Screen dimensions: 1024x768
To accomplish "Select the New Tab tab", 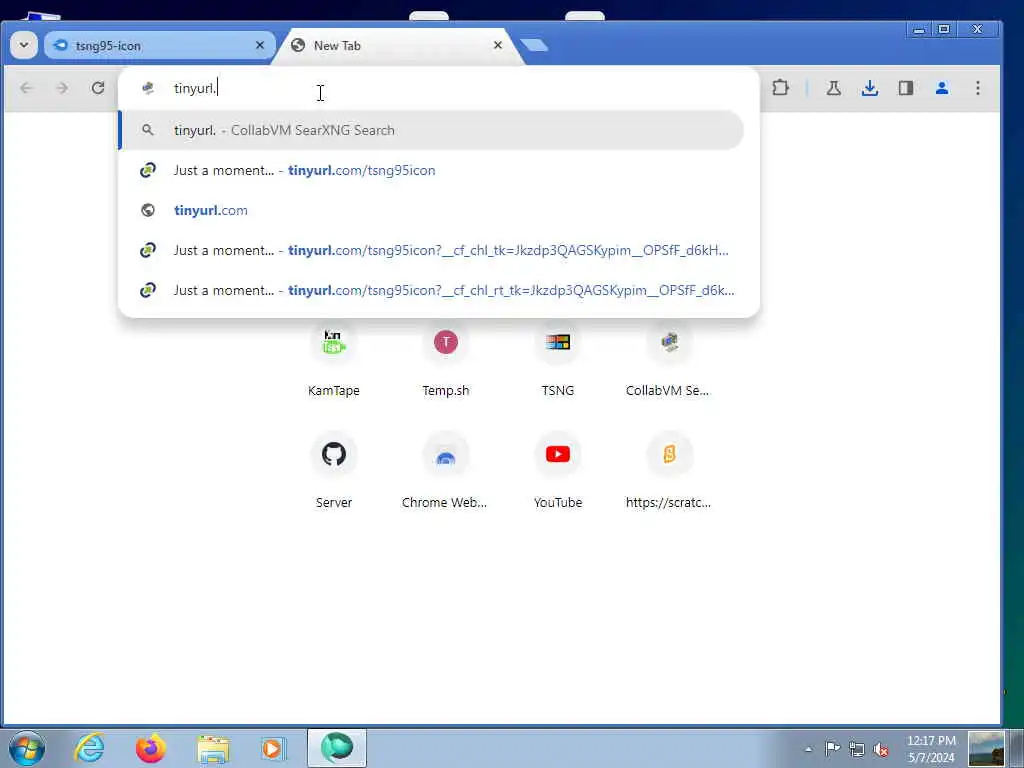I will [x=397, y=45].
